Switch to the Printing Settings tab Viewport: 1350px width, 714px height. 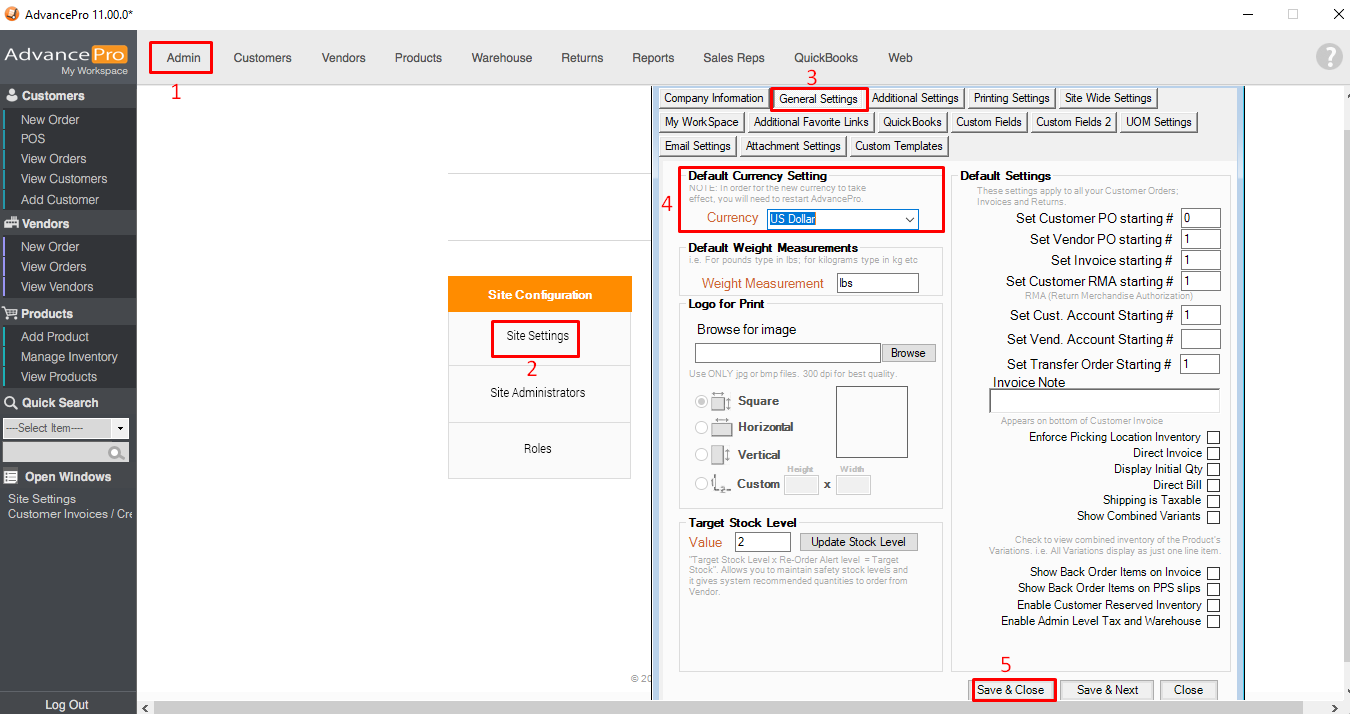(x=1011, y=98)
